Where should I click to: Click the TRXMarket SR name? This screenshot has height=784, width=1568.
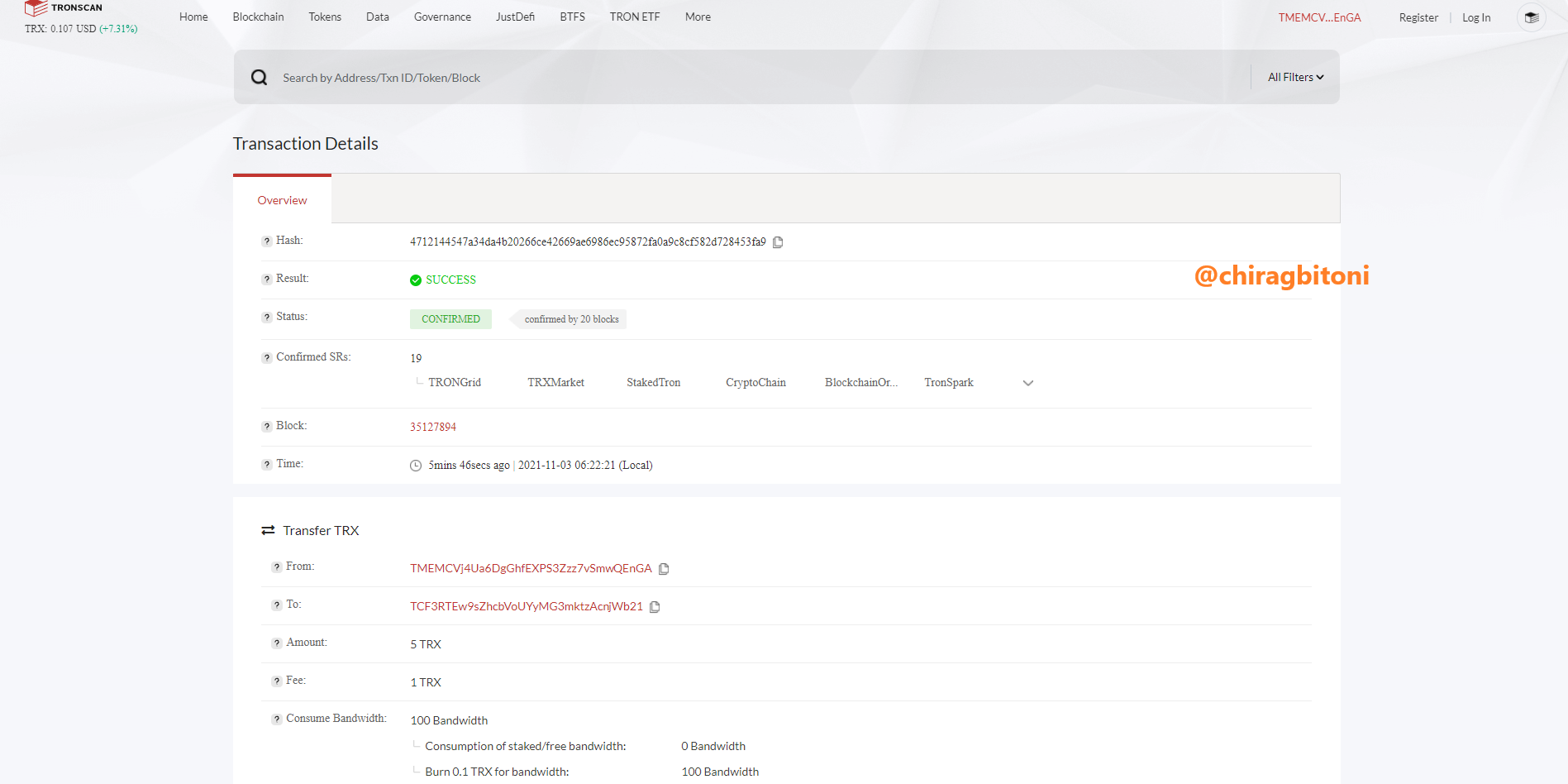[x=555, y=382]
